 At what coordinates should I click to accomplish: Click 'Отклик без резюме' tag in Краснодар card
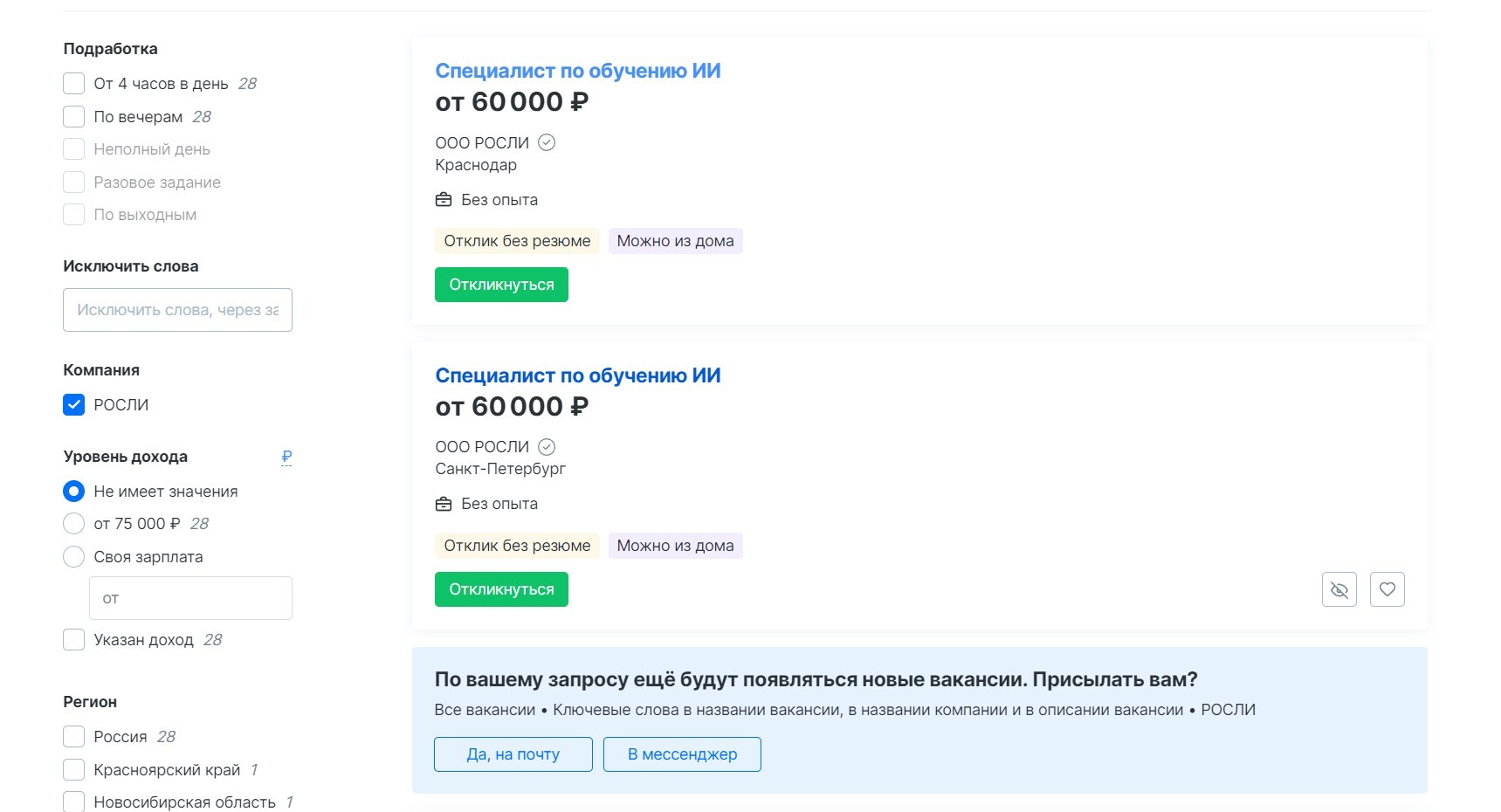pos(517,241)
